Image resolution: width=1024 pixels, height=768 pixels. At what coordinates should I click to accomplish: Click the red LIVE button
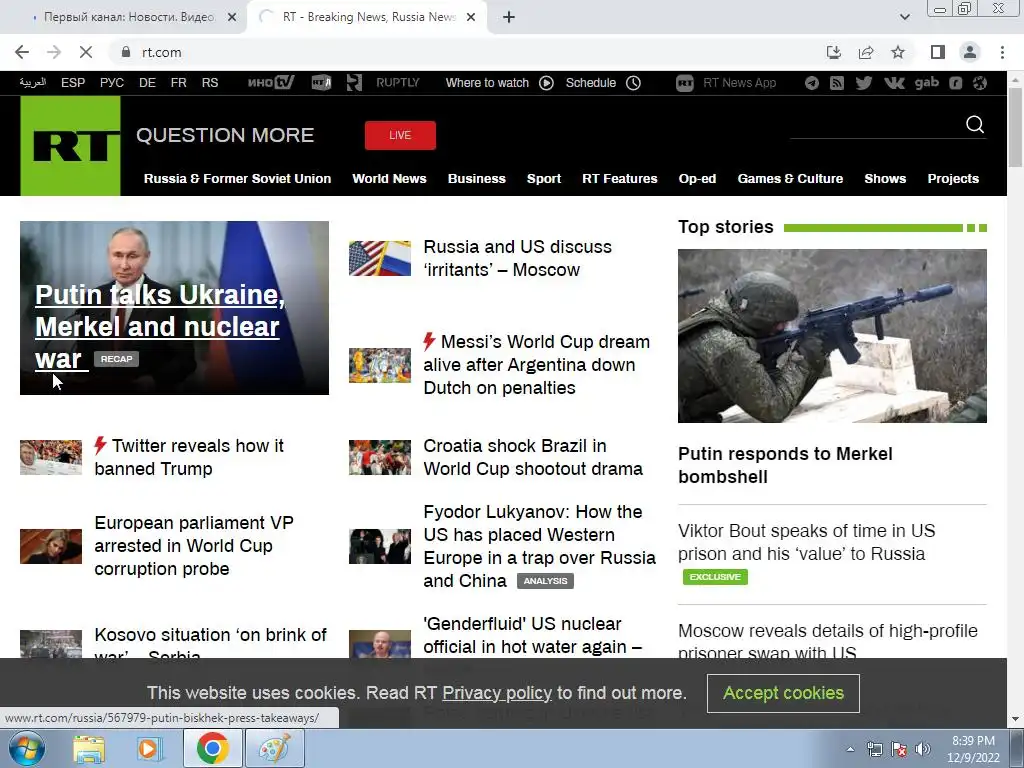tap(400, 135)
